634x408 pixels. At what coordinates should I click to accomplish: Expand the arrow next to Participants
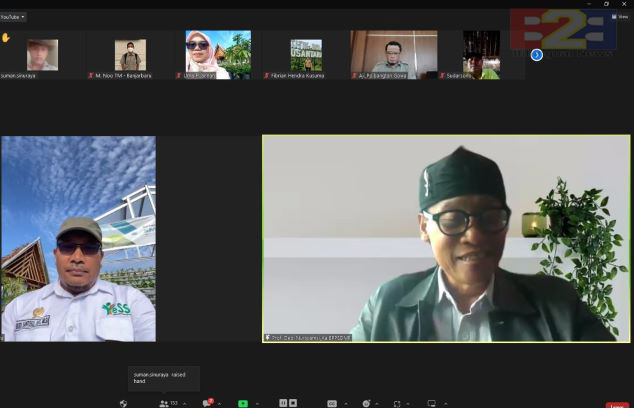tap(185, 404)
